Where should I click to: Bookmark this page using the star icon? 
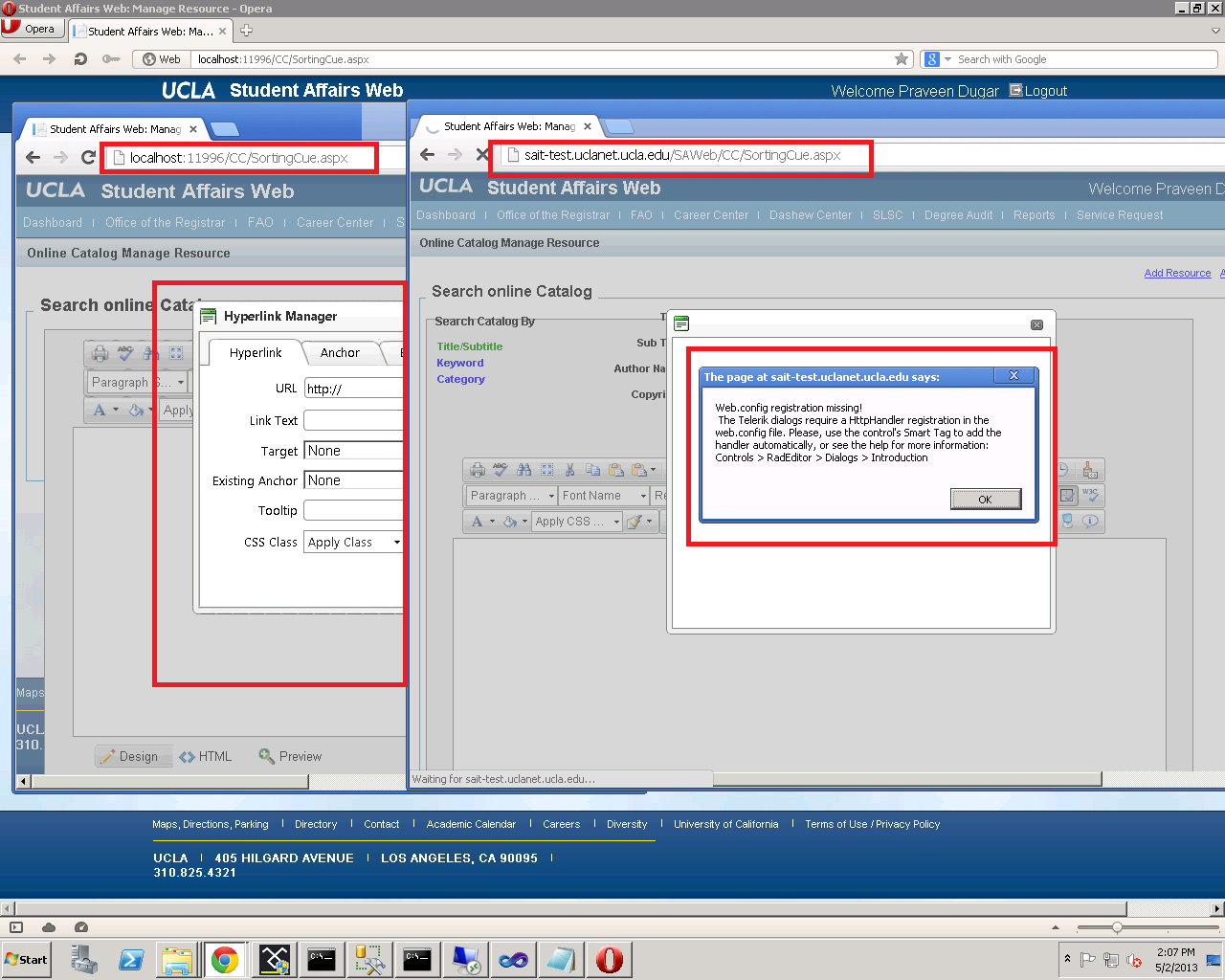902,59
